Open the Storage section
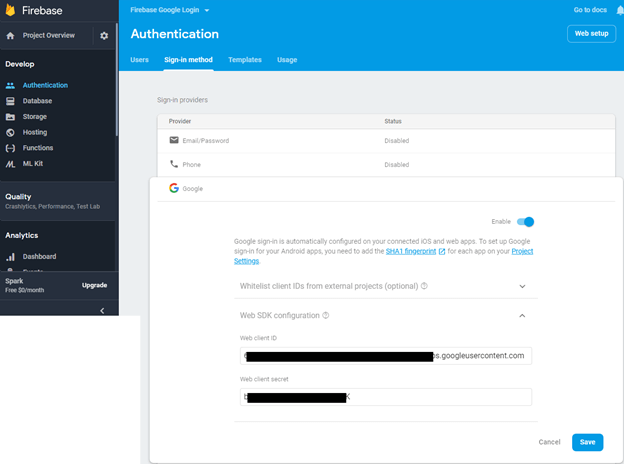 [x=34, y=117]
